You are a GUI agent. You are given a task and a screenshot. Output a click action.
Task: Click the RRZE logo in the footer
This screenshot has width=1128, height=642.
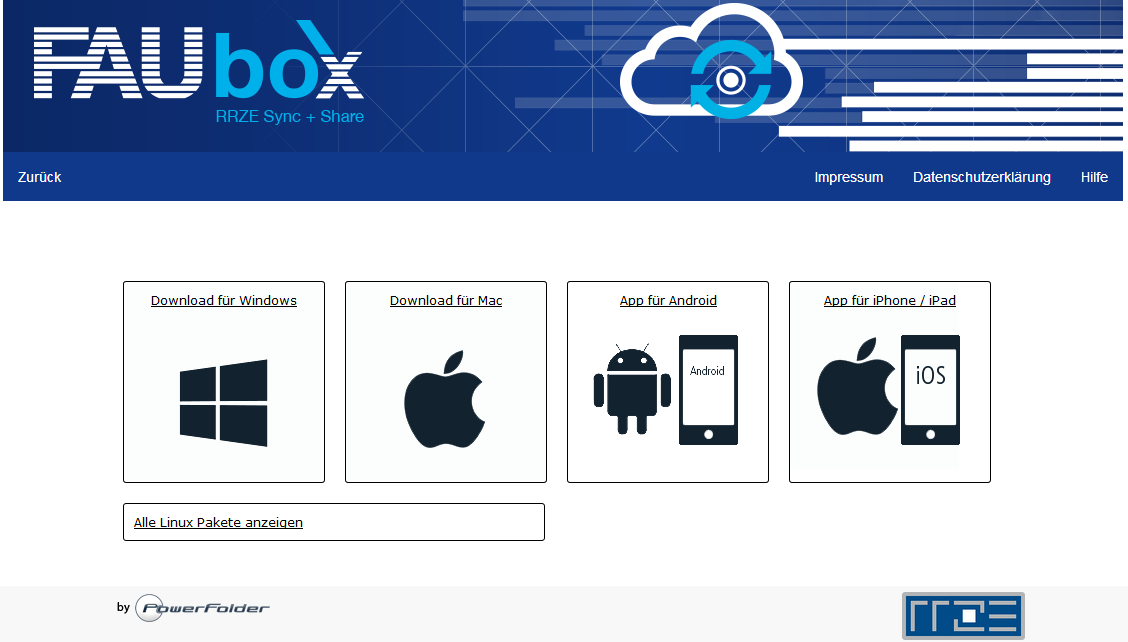(x=963, y=615)
